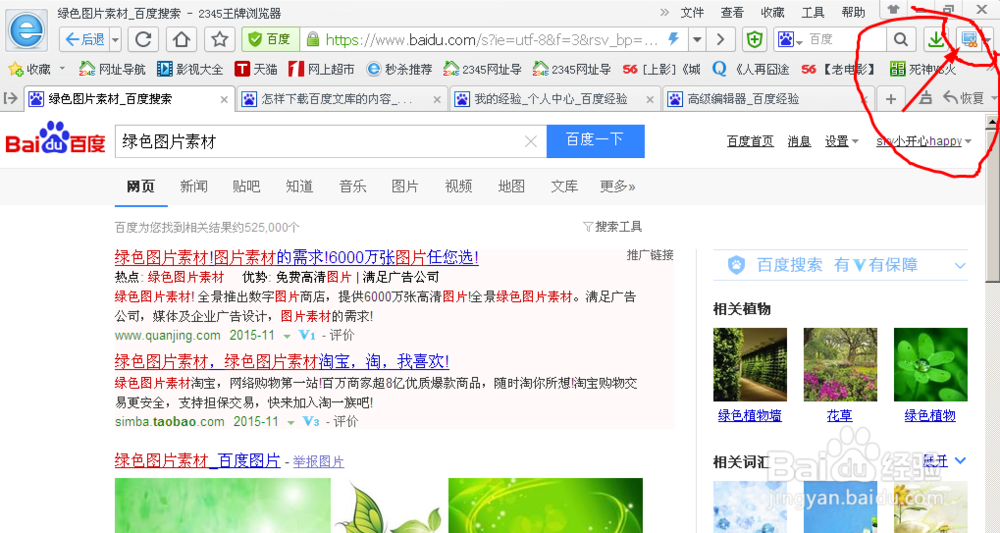
Task: Click the go-forward arrow beside the address bar
Action: [721, 40]
